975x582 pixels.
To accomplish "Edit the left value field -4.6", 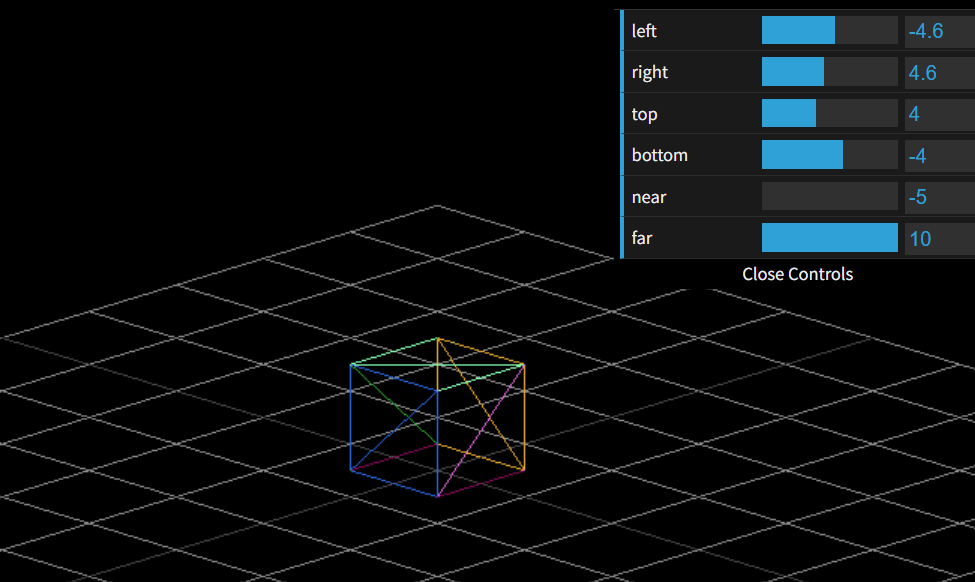I will coord(940,30).
